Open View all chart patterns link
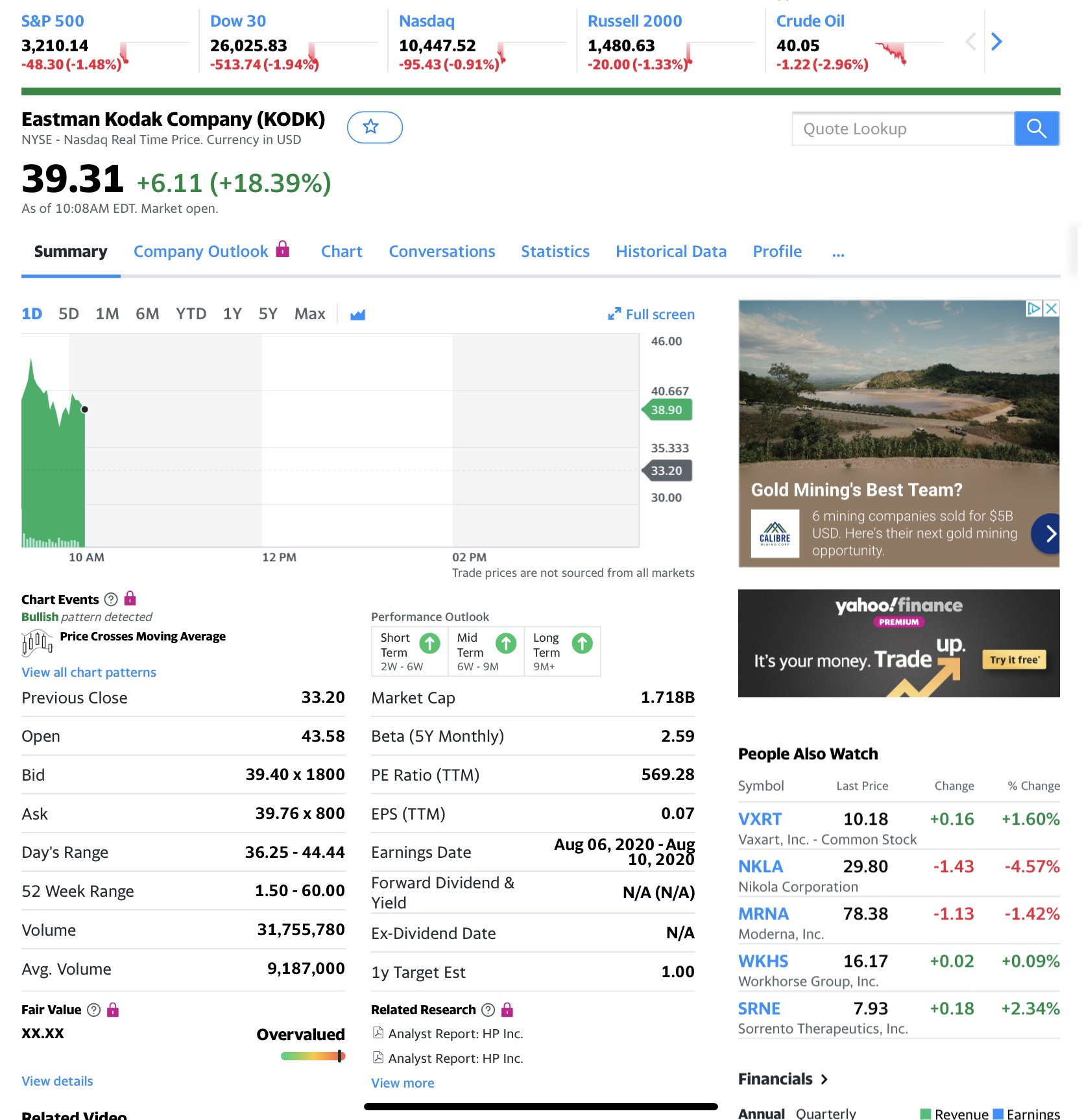The width and height of the screenshot is (1082, 1120). [89, 672]
